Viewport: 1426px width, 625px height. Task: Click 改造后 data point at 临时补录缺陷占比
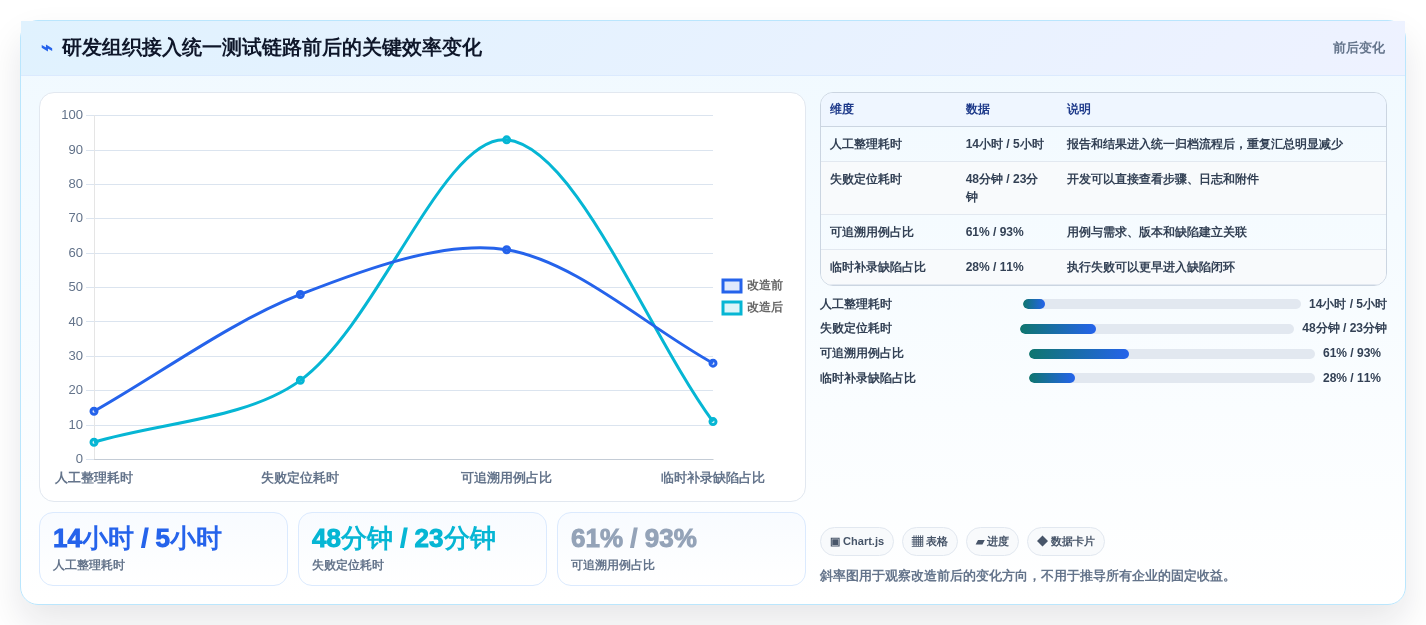[713, 422]
